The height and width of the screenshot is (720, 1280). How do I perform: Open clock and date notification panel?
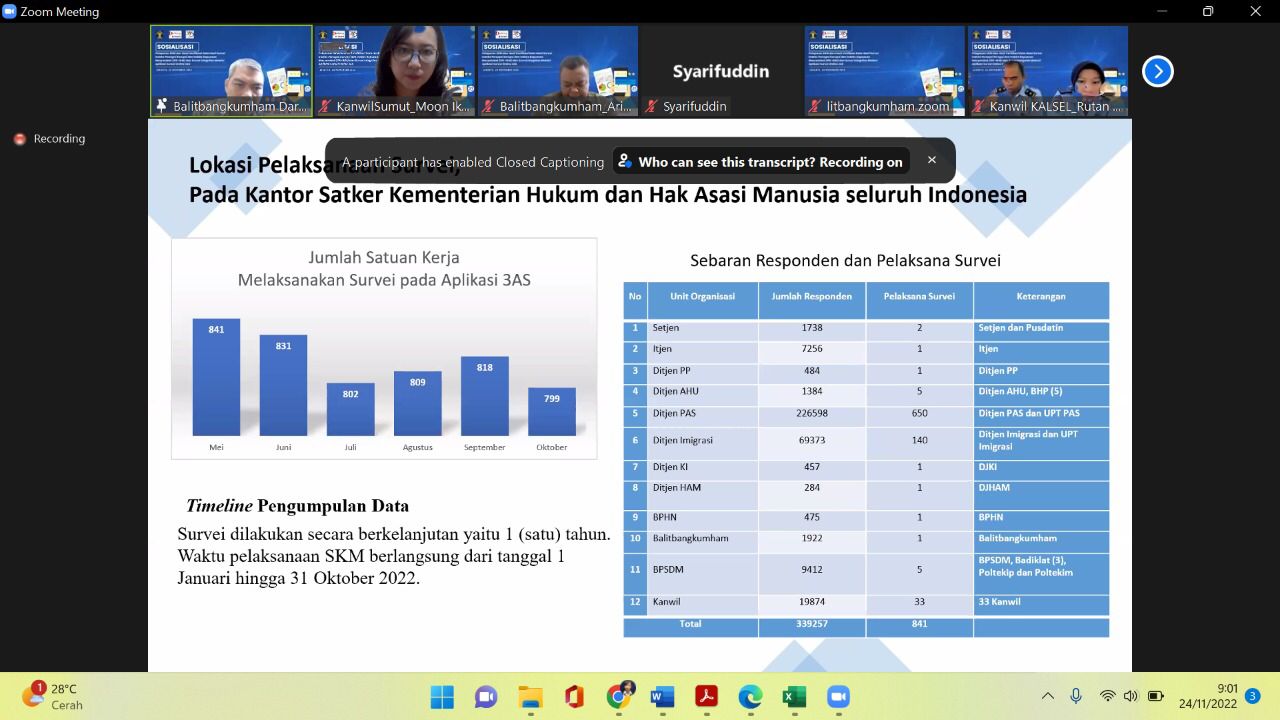click(1208, 696)
